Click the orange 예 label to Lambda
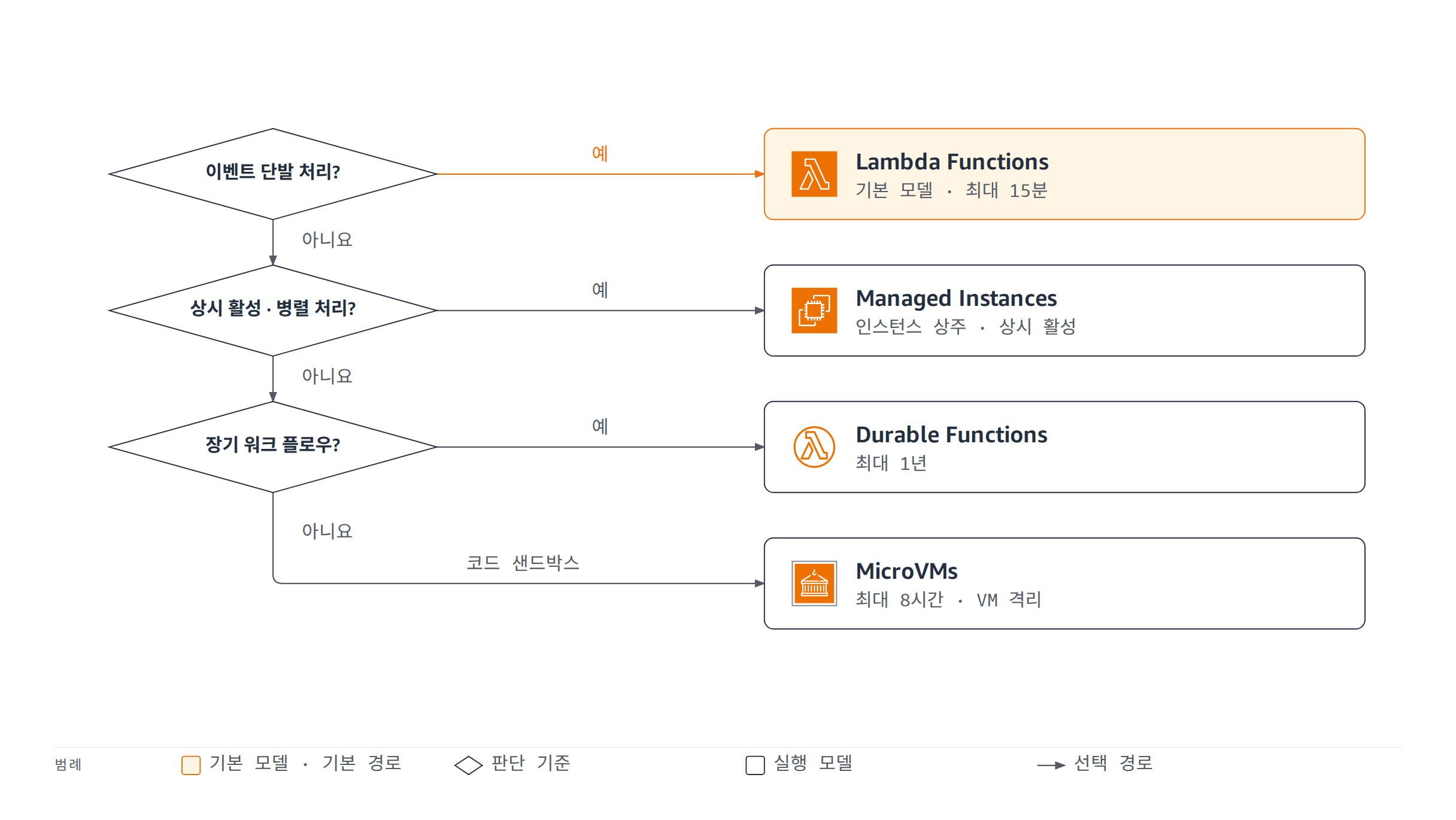 tap(600, 153)
